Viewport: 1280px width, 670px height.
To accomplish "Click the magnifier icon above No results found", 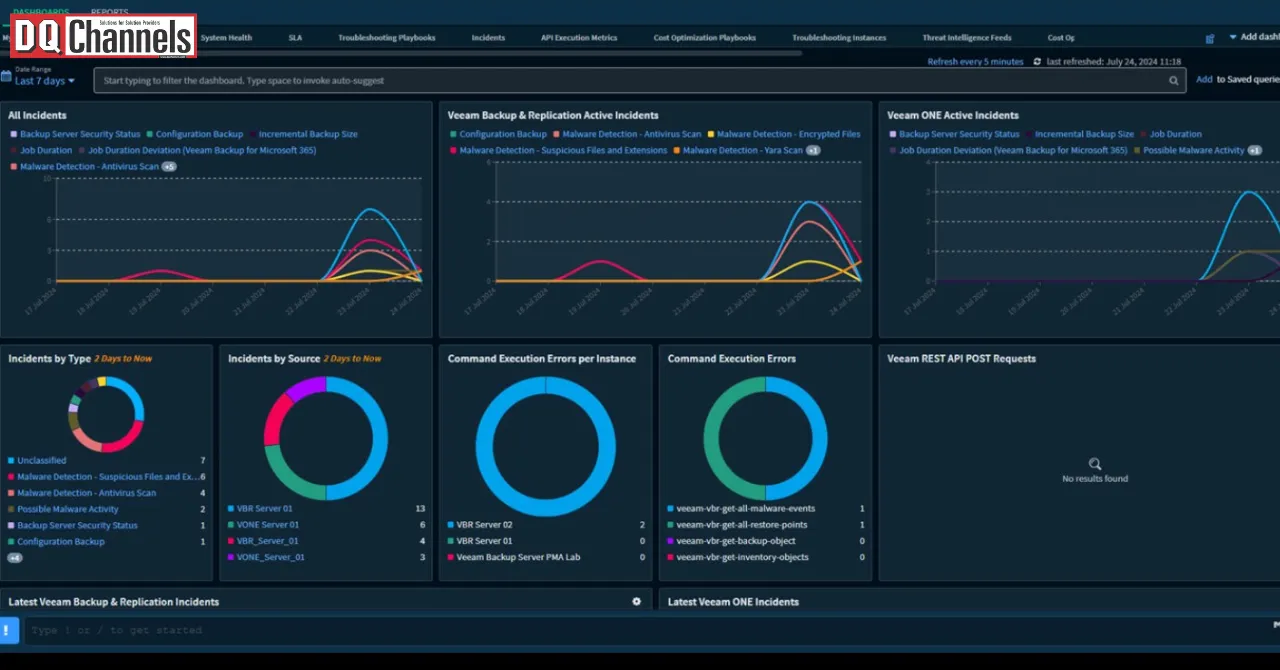I will [1095, 464].
